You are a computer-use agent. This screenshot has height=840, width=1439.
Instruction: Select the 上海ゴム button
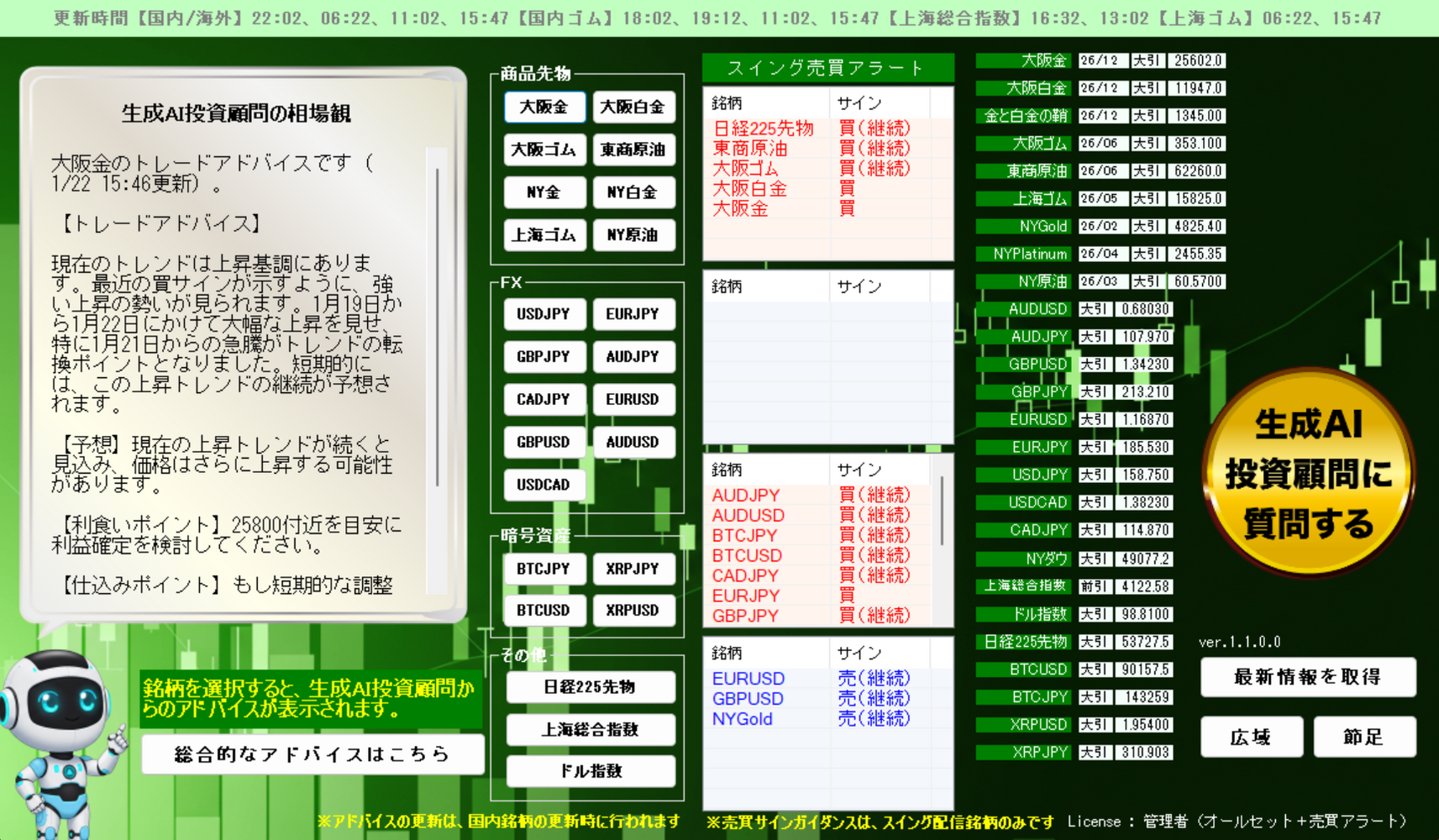[544, 235]
